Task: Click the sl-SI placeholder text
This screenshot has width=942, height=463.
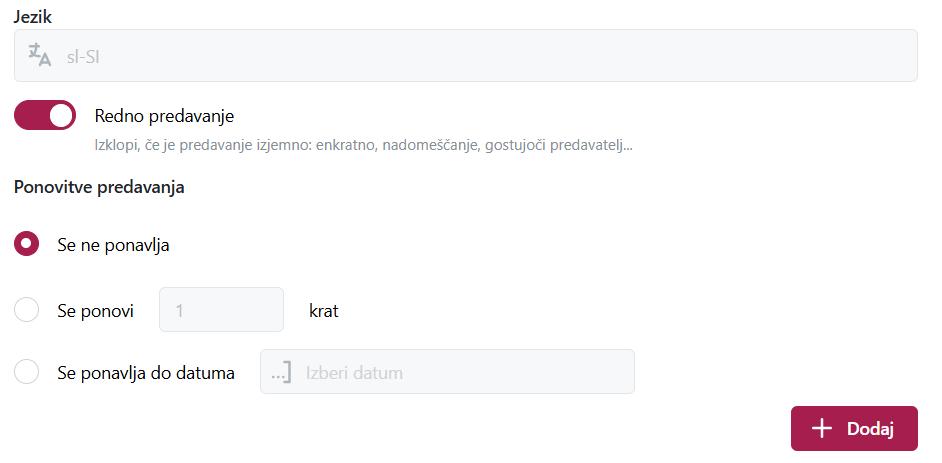Action: [83, 57]
